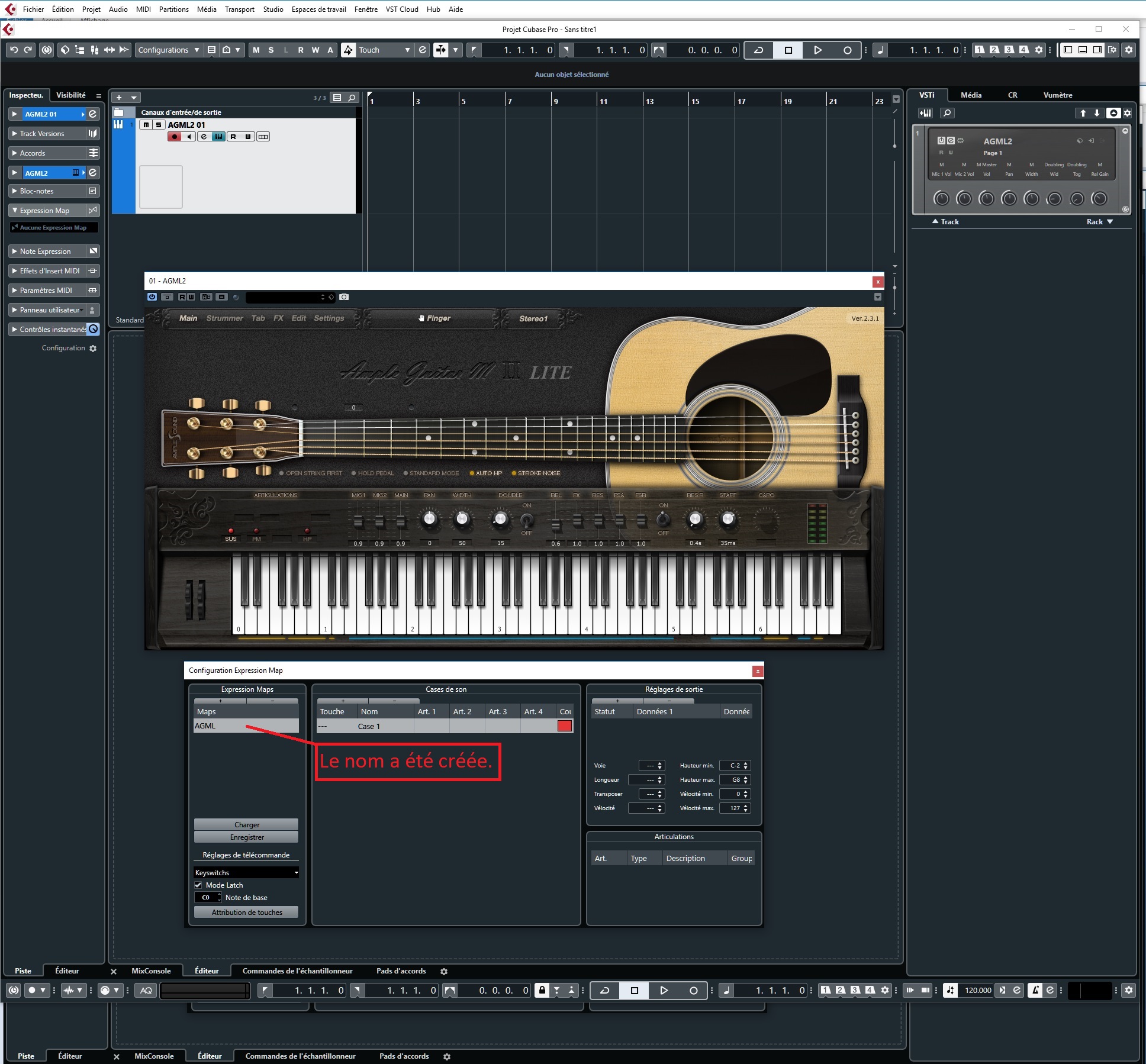
Task: Open the Touch automation mode dropdown
Action: (384, 50)
